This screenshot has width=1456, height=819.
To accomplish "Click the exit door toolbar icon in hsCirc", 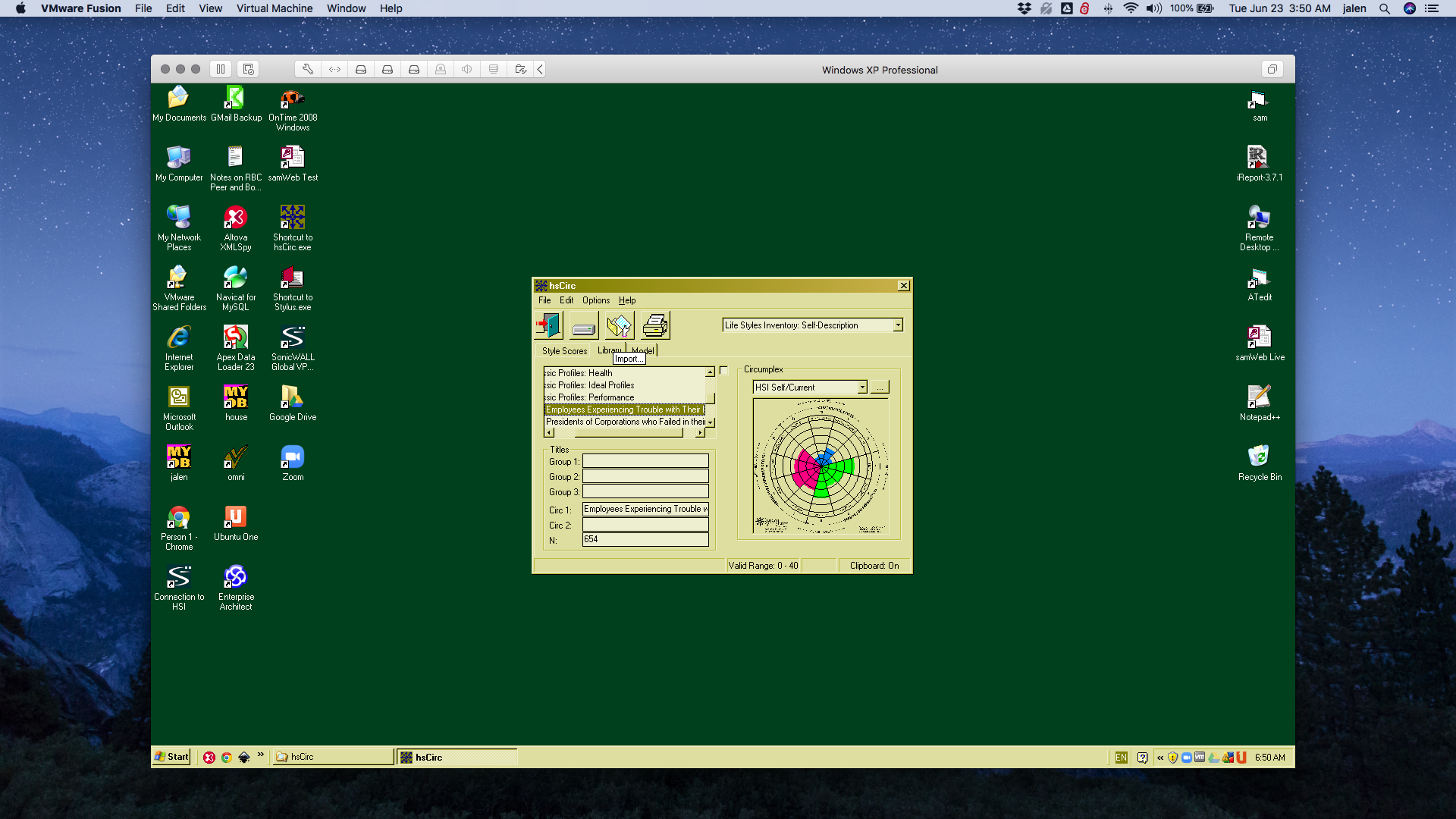I will 548,325.
